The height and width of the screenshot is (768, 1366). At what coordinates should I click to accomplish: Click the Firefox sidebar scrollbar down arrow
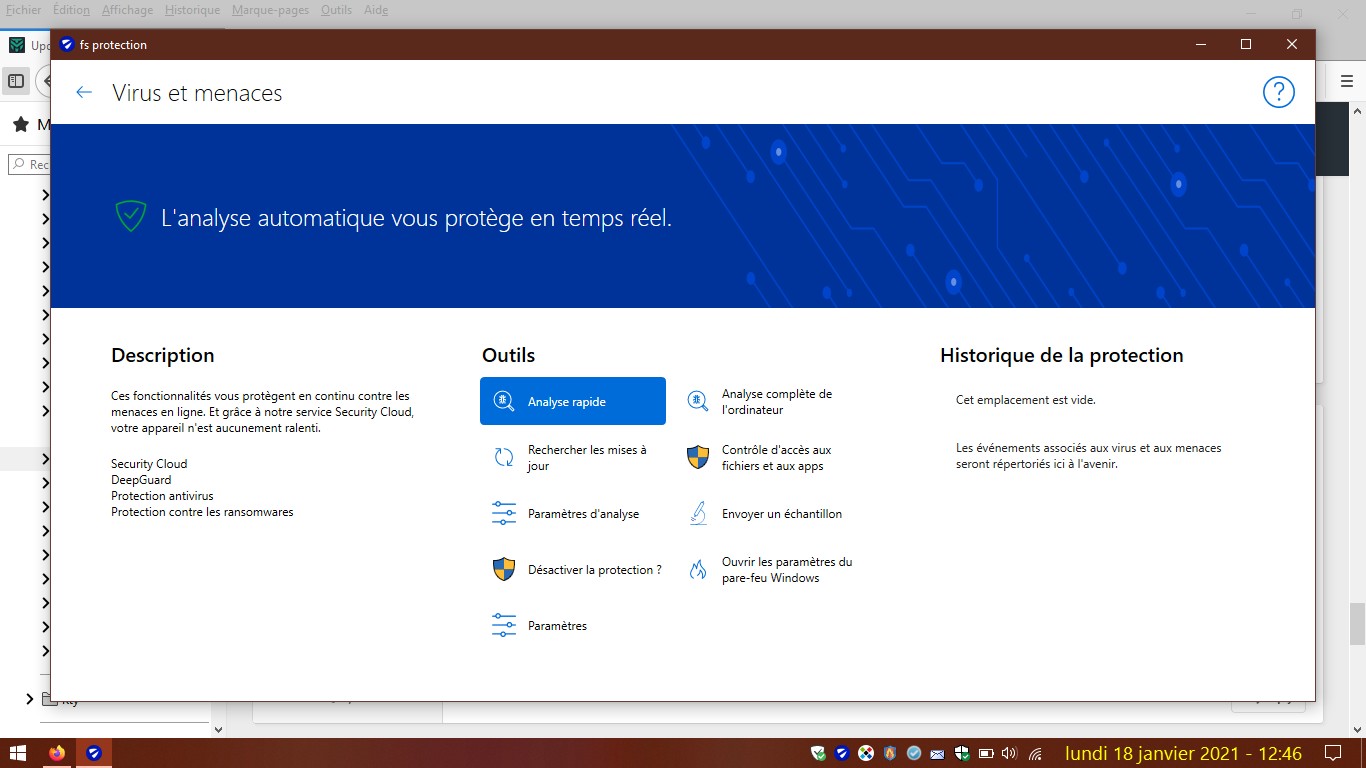point(220,730)
